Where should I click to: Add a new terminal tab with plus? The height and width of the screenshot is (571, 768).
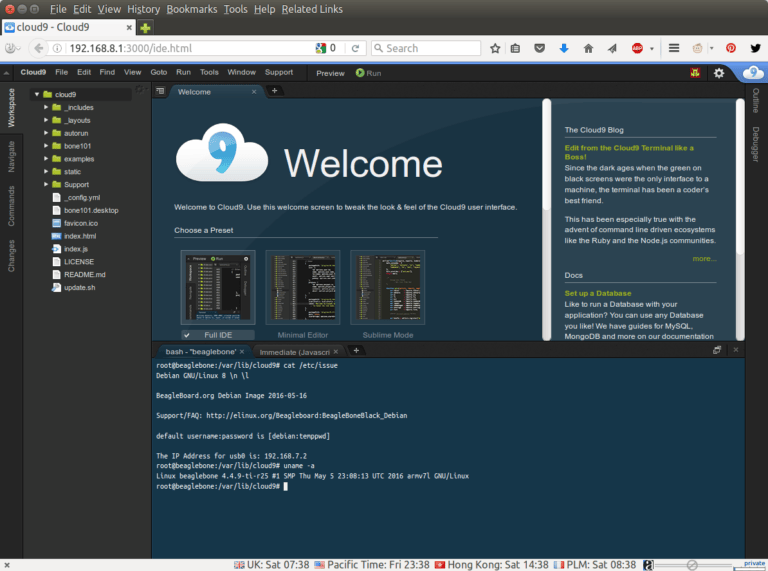point(356,351)
